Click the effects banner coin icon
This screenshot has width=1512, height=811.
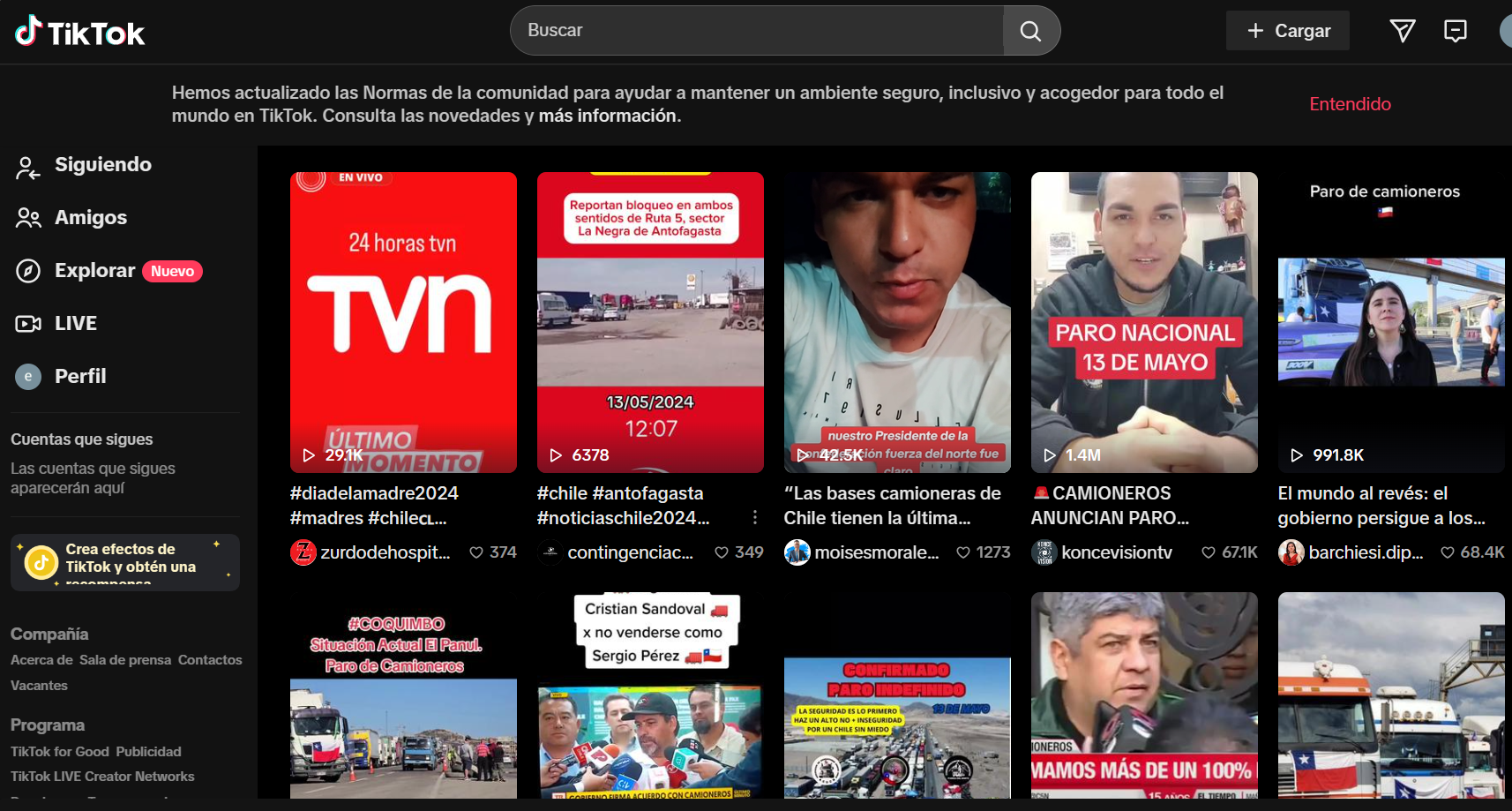pyautogui.click(x=41, y=562)
